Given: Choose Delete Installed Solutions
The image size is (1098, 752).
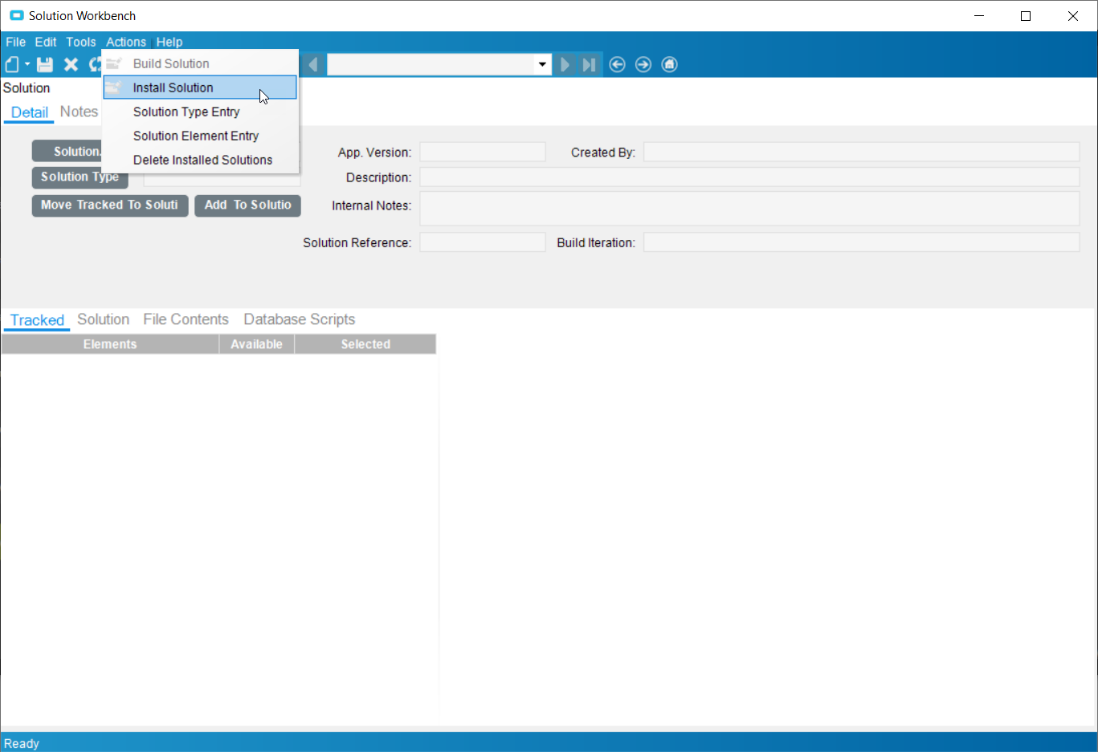Looking at the screenshot, I should pos(202,160).
